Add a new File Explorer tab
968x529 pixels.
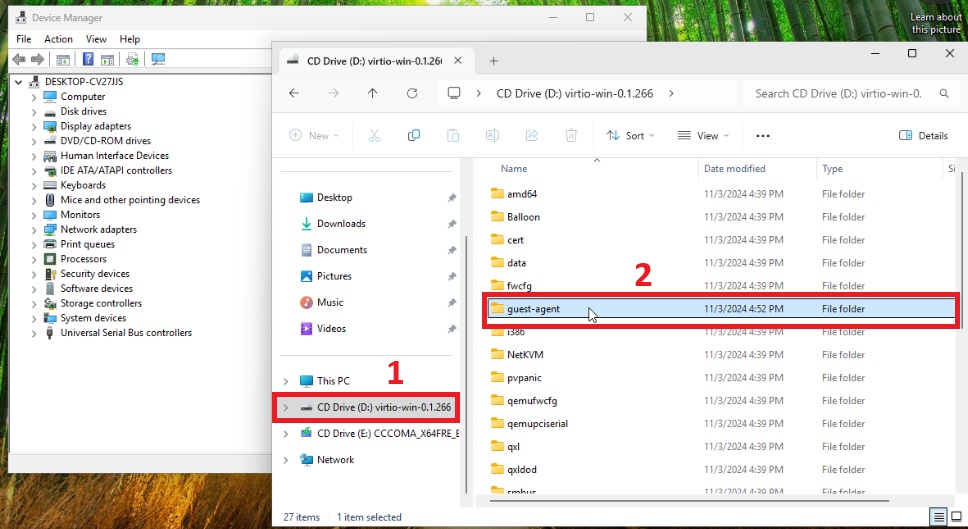click(x=493, y=61)
